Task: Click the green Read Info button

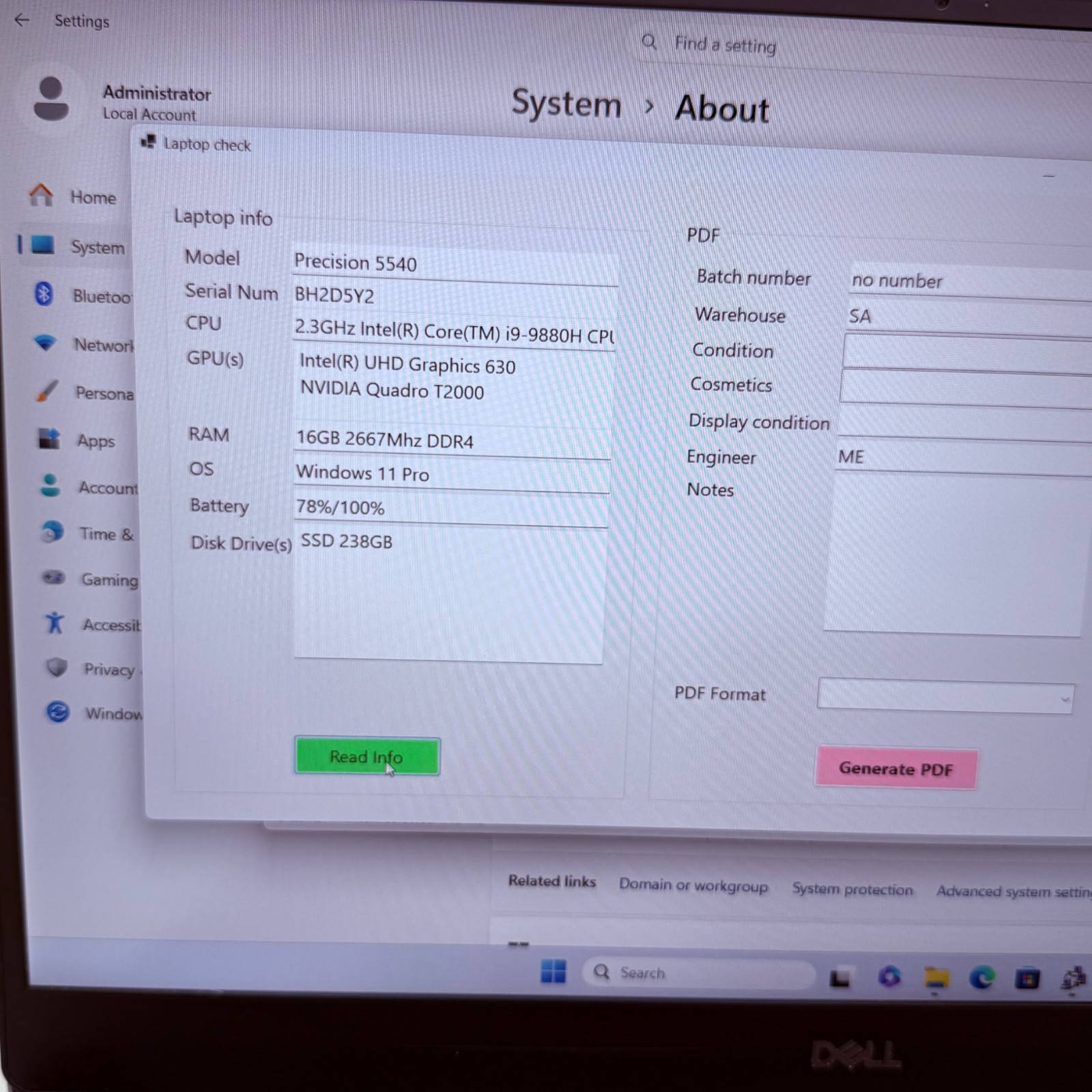Action: click(x=367, y=756)
